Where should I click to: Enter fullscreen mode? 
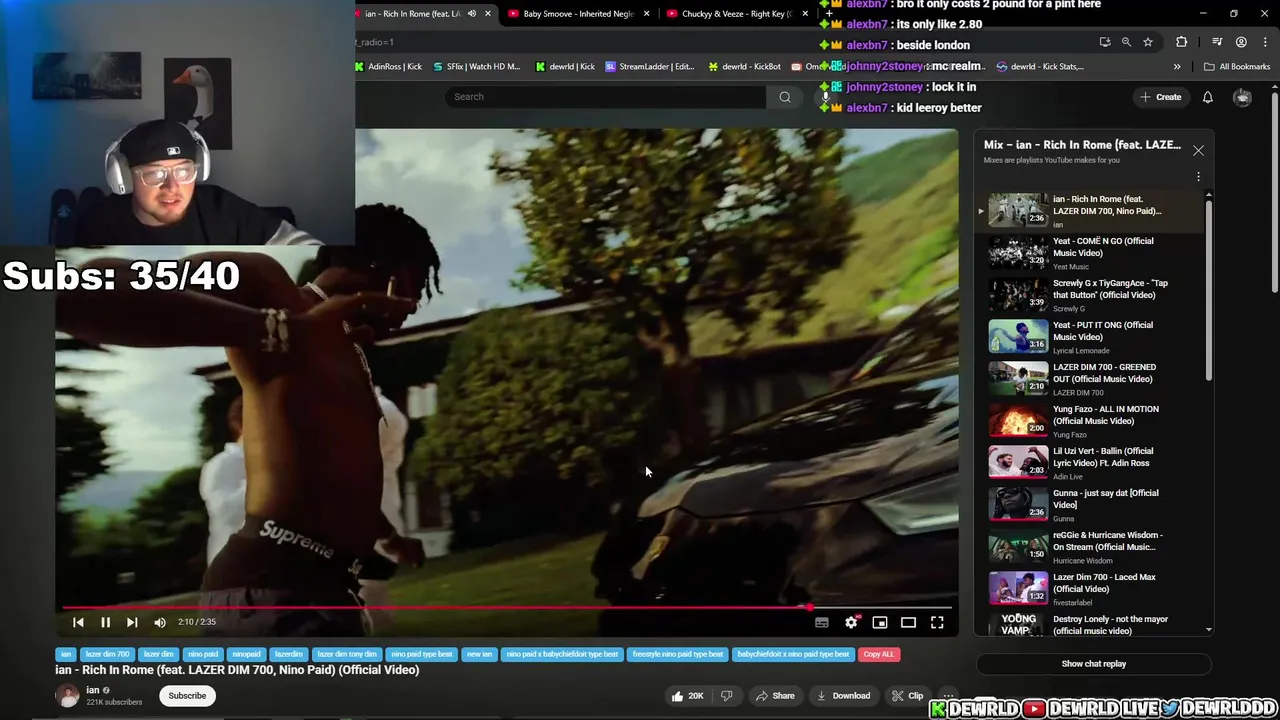tap(937, 622)
